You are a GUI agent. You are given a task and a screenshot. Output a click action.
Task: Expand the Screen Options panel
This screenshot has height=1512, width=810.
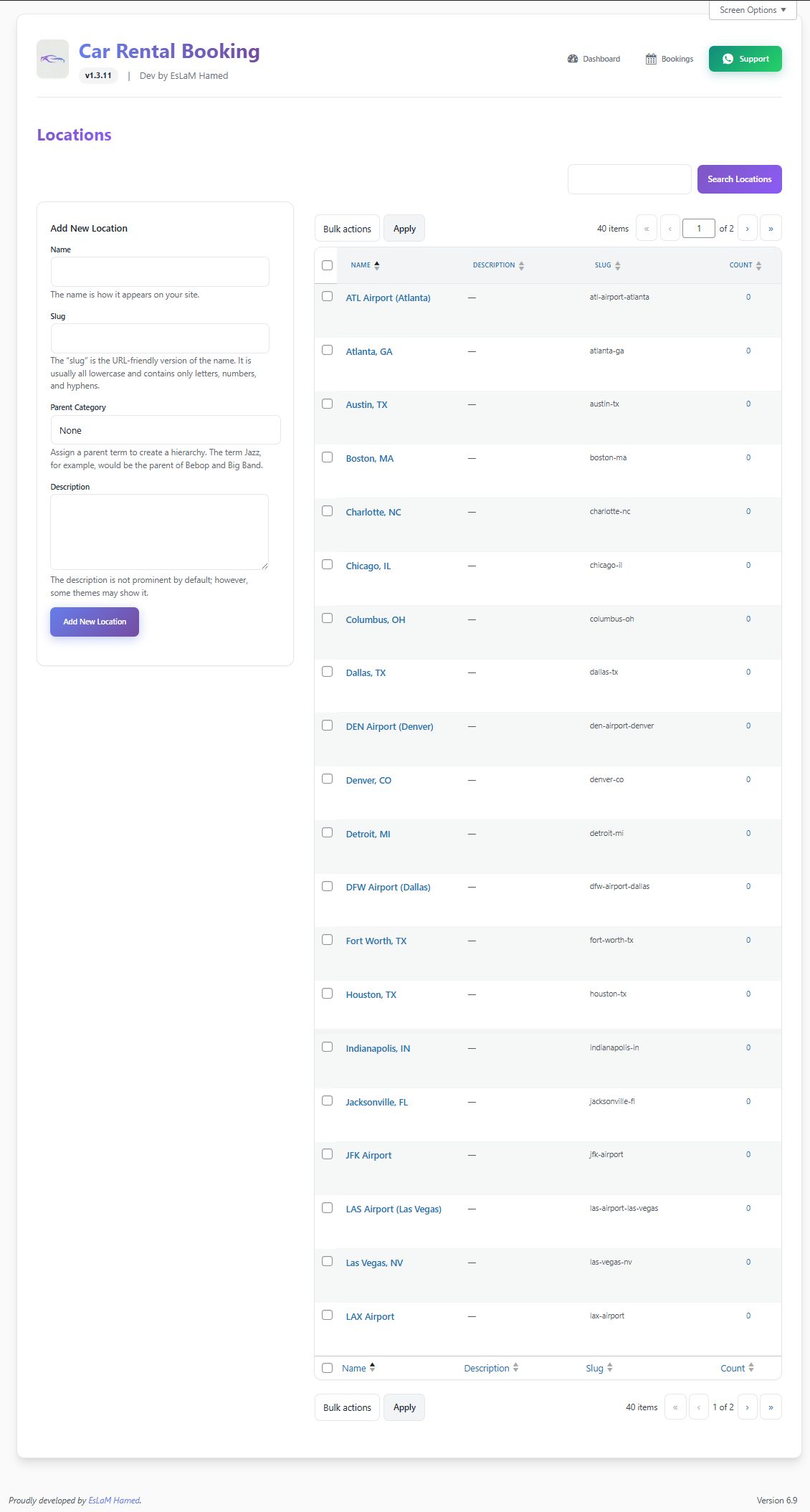pos(753,10)
